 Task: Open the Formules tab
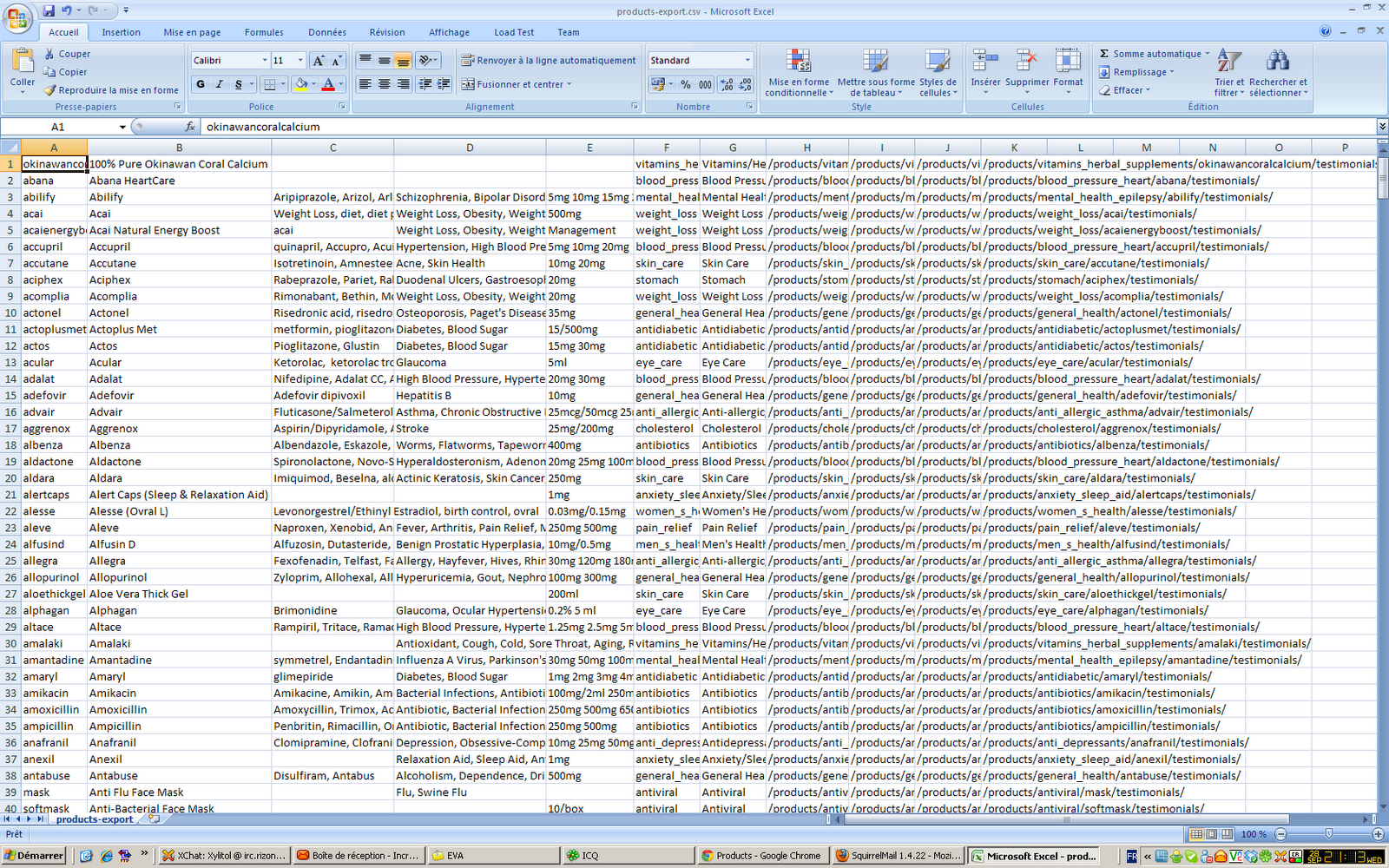pyautogui.click(x=264, y=32)
